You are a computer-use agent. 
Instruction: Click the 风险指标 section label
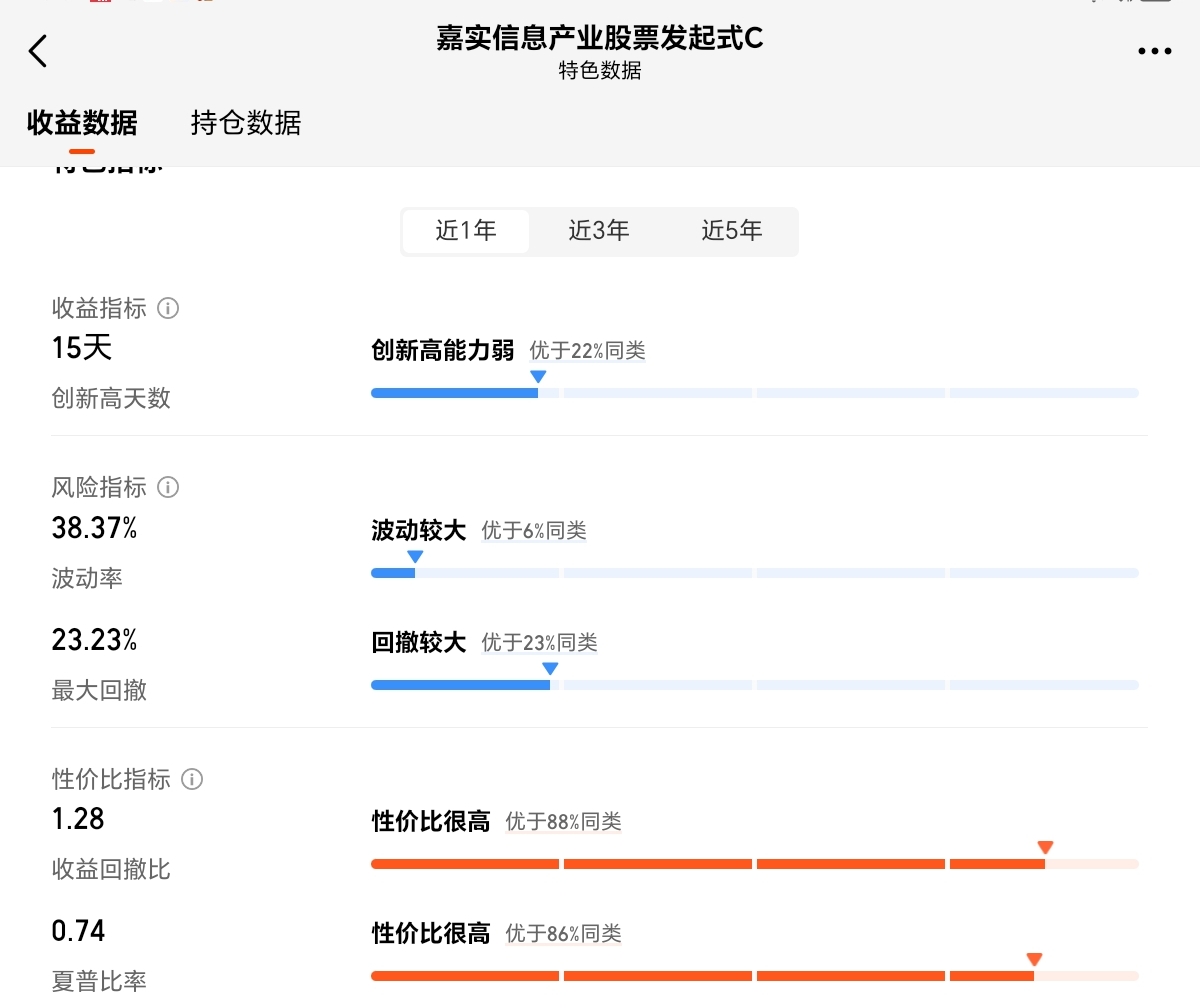(x=99, y=487)
